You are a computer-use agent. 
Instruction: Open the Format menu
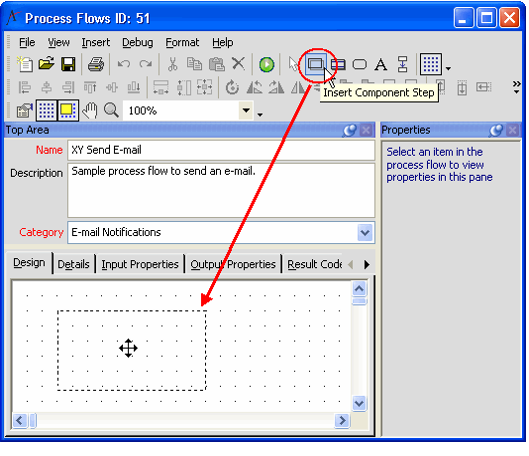(182, 42)
